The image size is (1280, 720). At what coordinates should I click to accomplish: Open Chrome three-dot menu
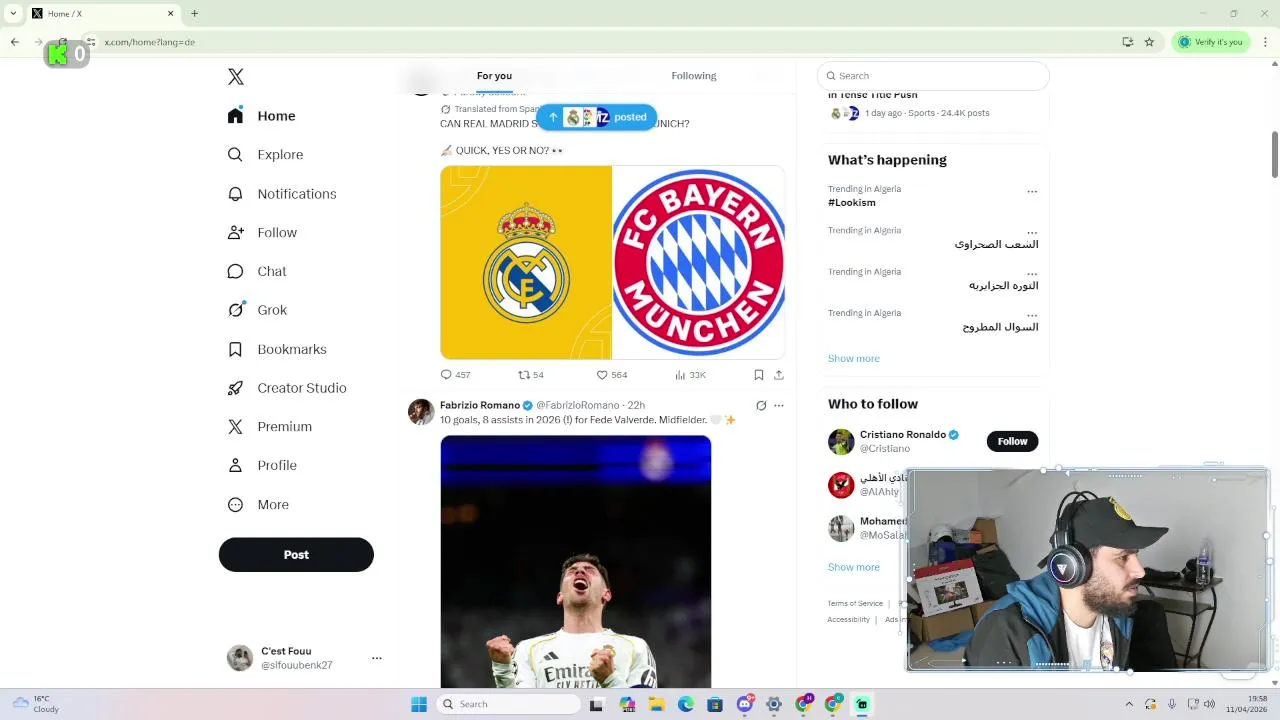[1266, 42]
